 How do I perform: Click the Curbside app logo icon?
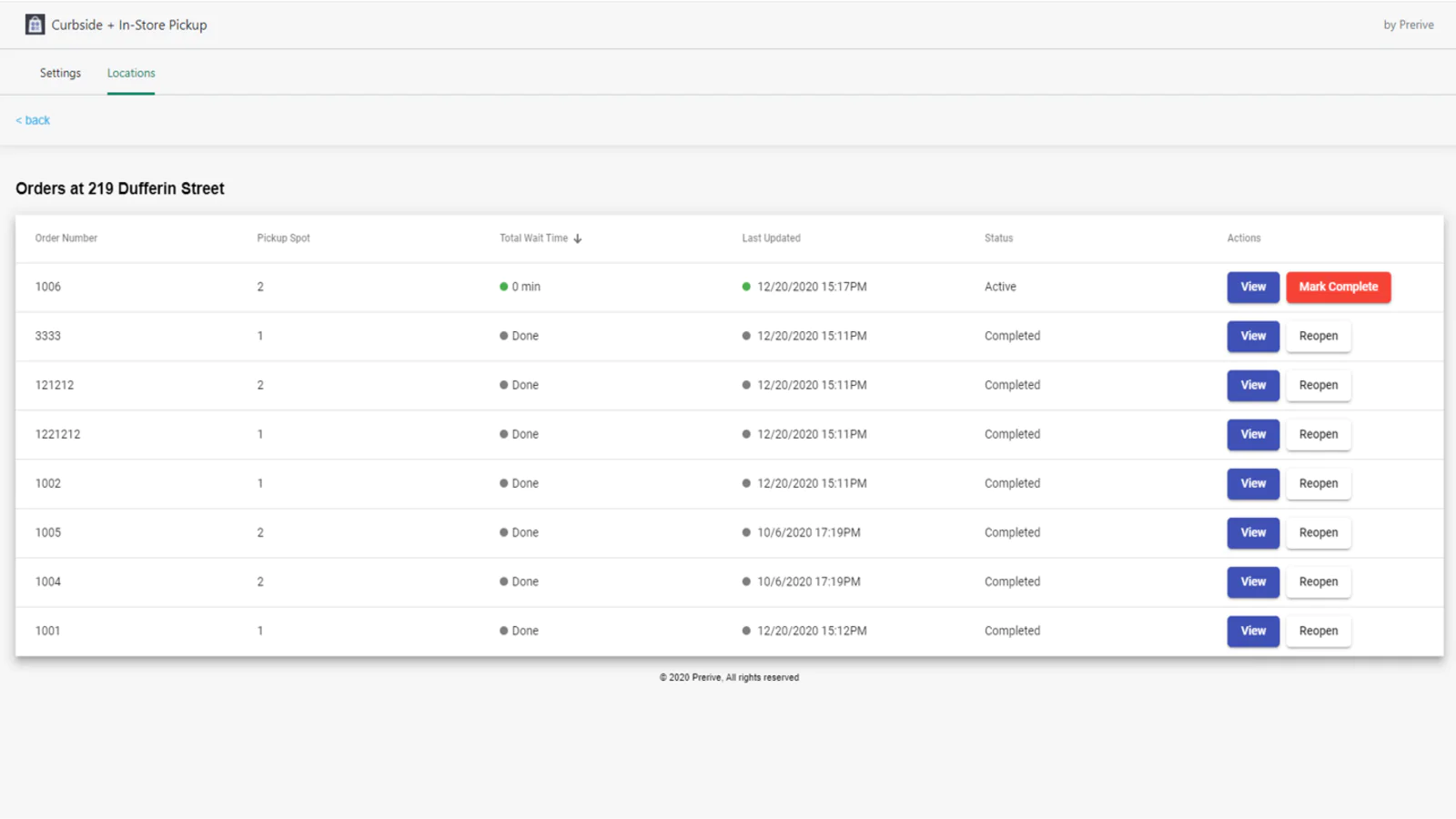(x=35, y=25)
